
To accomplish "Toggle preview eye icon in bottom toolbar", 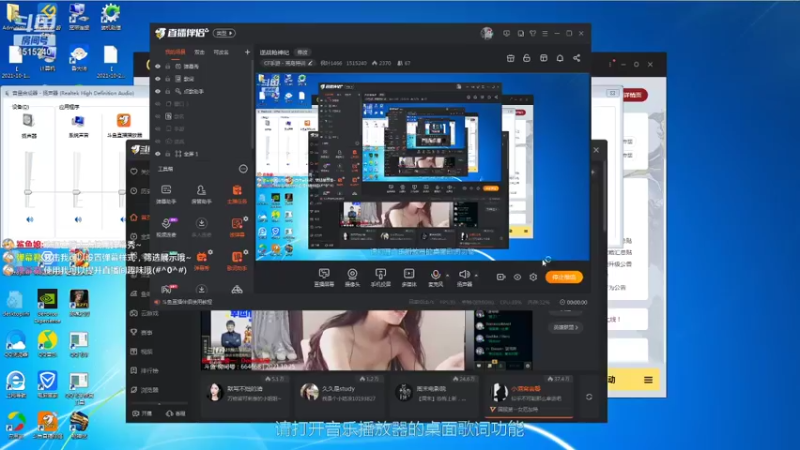I will 517,277.
